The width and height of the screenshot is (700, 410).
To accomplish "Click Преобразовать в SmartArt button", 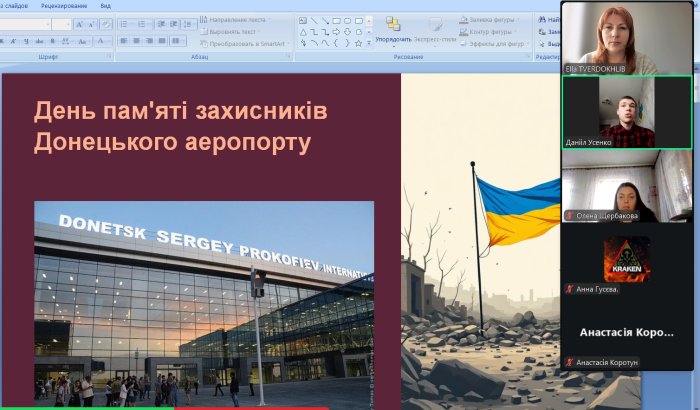I will click(x=244, y=43).
